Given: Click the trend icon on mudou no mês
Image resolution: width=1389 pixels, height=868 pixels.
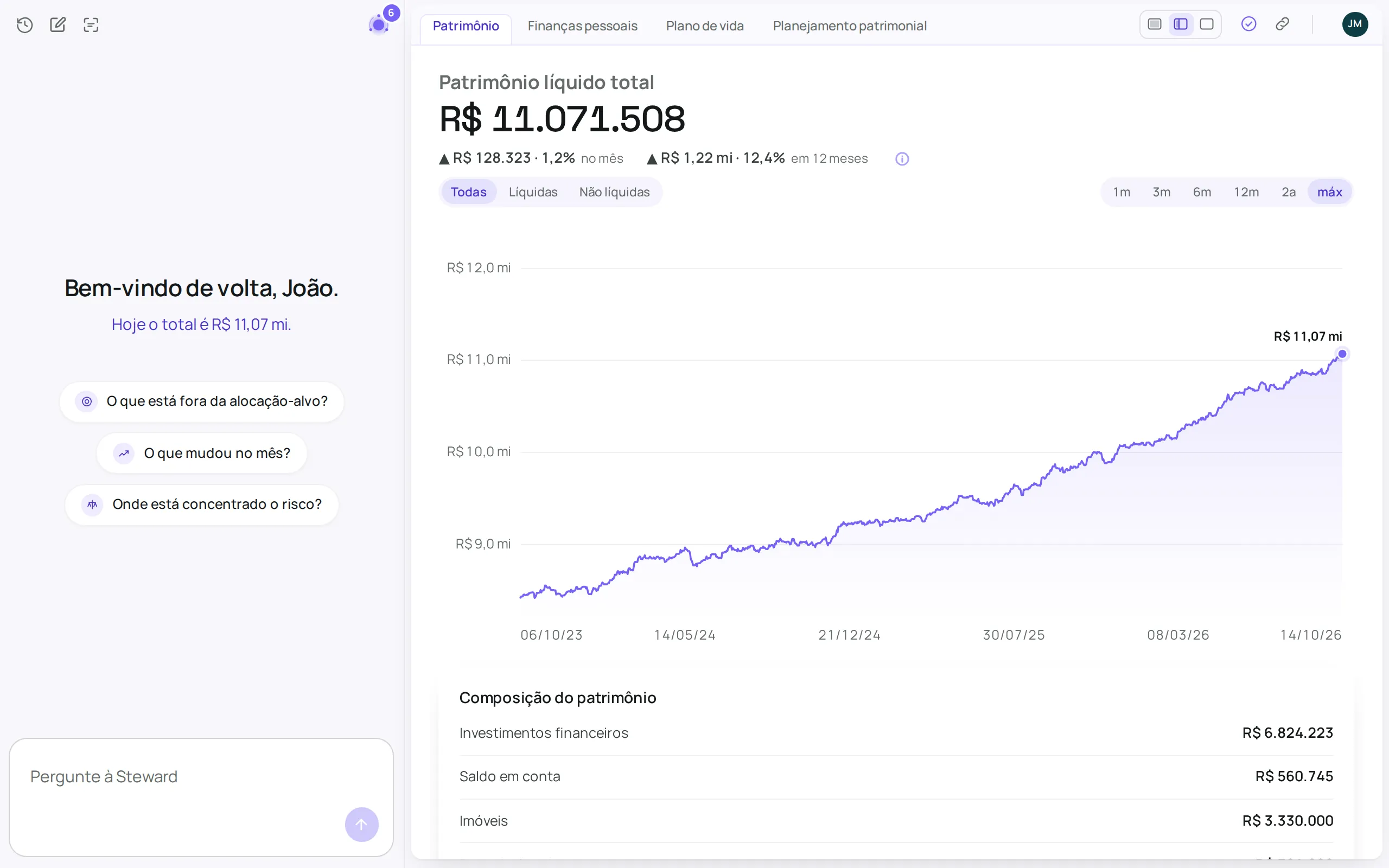Looking at the screenshot, I should coord(123,454).
